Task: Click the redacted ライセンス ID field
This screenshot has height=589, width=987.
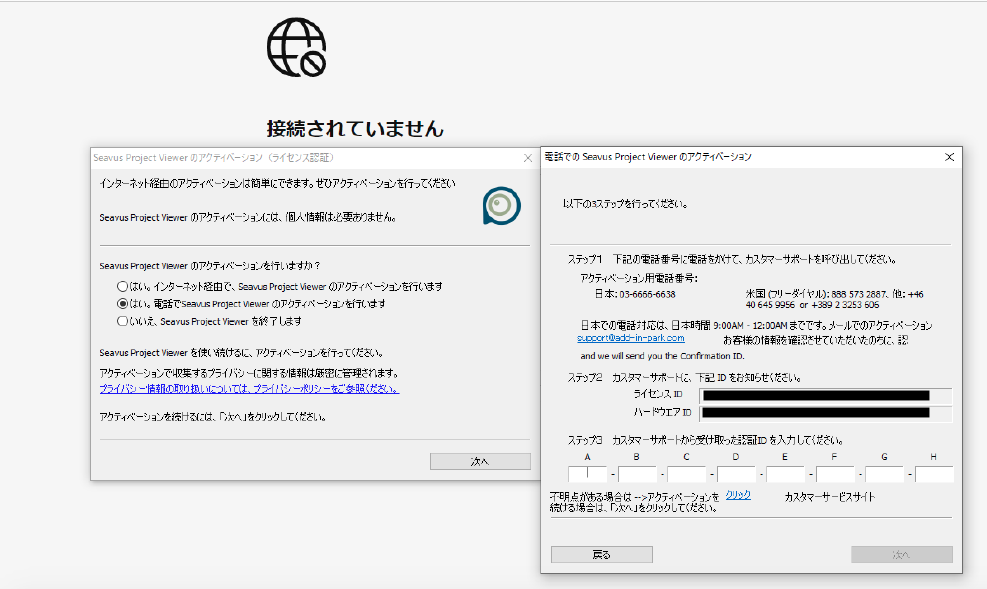Action: tap(825, 395)
